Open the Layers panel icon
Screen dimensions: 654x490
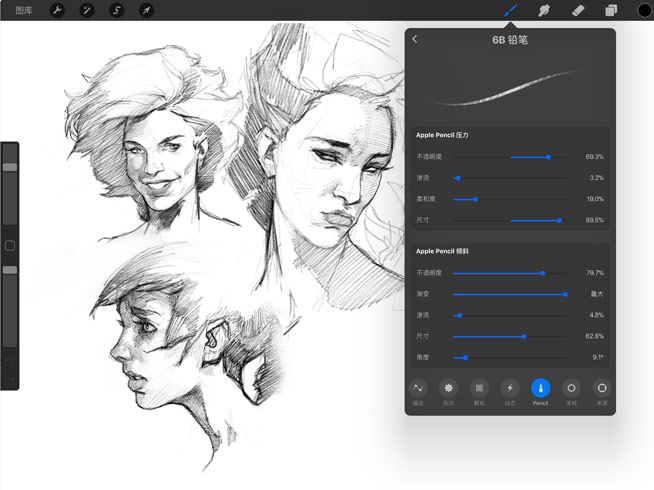click(x=610, y=10)
